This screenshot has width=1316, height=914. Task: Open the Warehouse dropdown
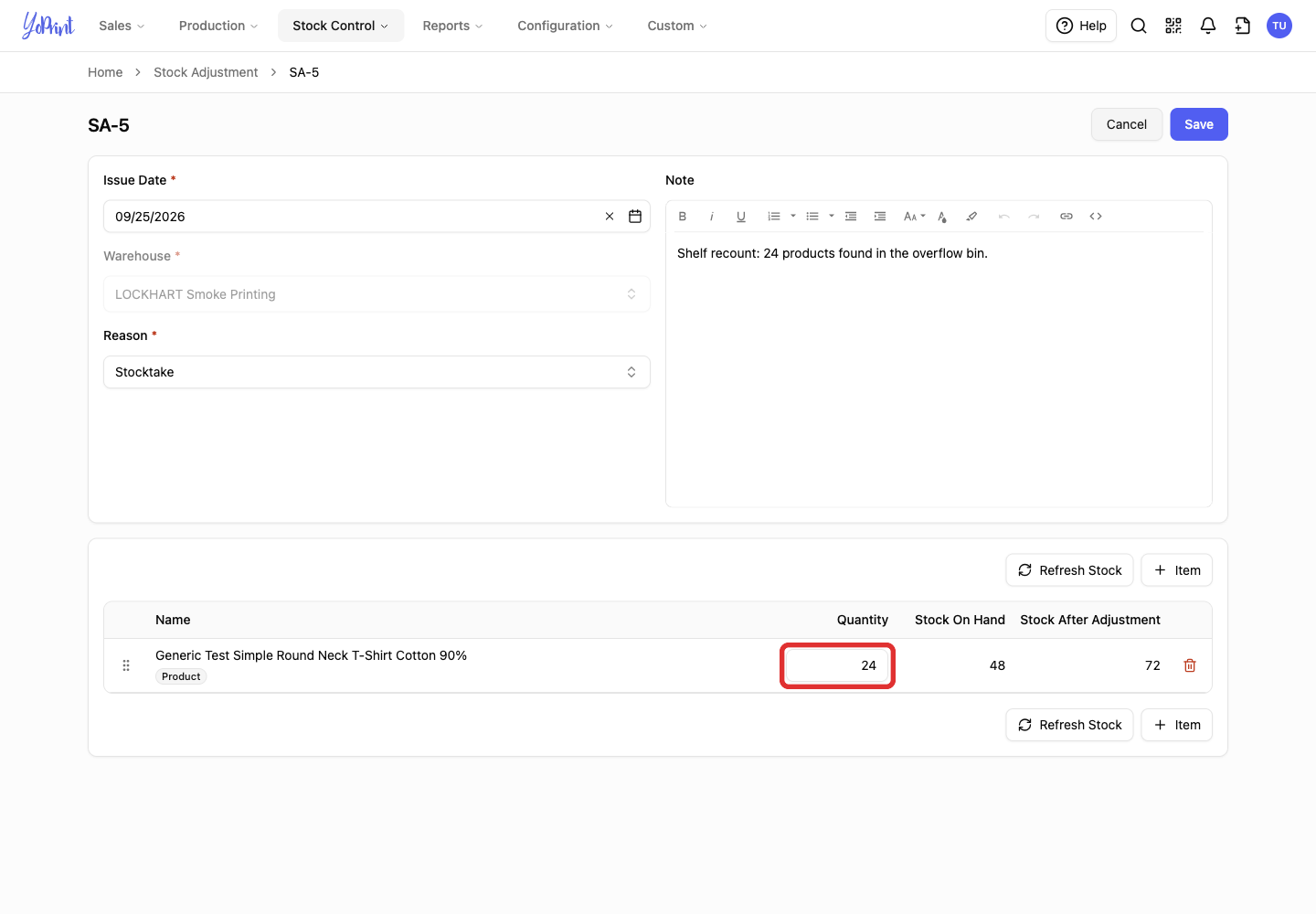[377, 294]
